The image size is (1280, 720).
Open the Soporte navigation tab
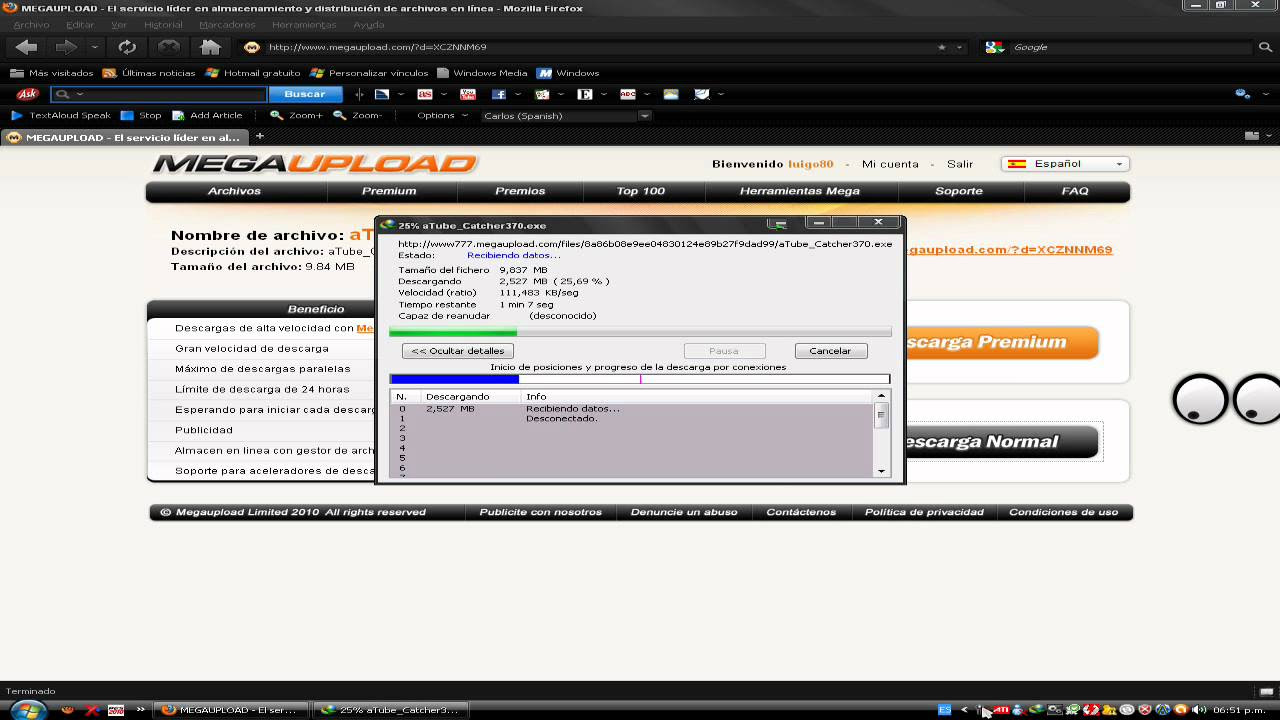point(959,191)
